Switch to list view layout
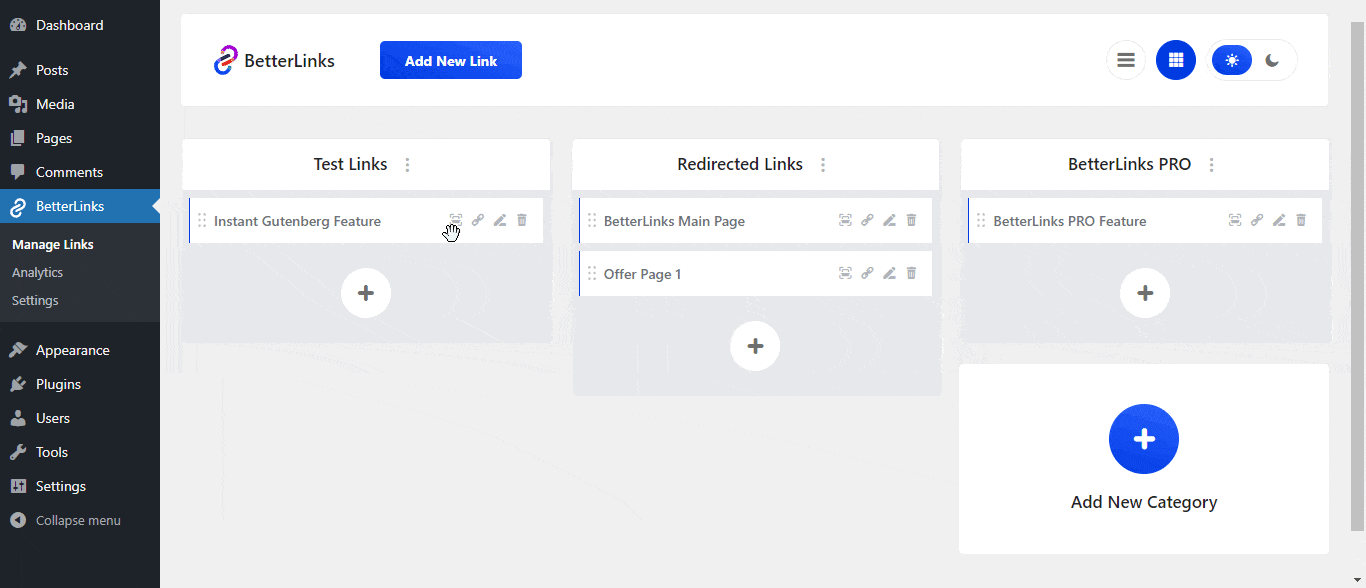The image size is (1366, 588). pos(1126,60)
